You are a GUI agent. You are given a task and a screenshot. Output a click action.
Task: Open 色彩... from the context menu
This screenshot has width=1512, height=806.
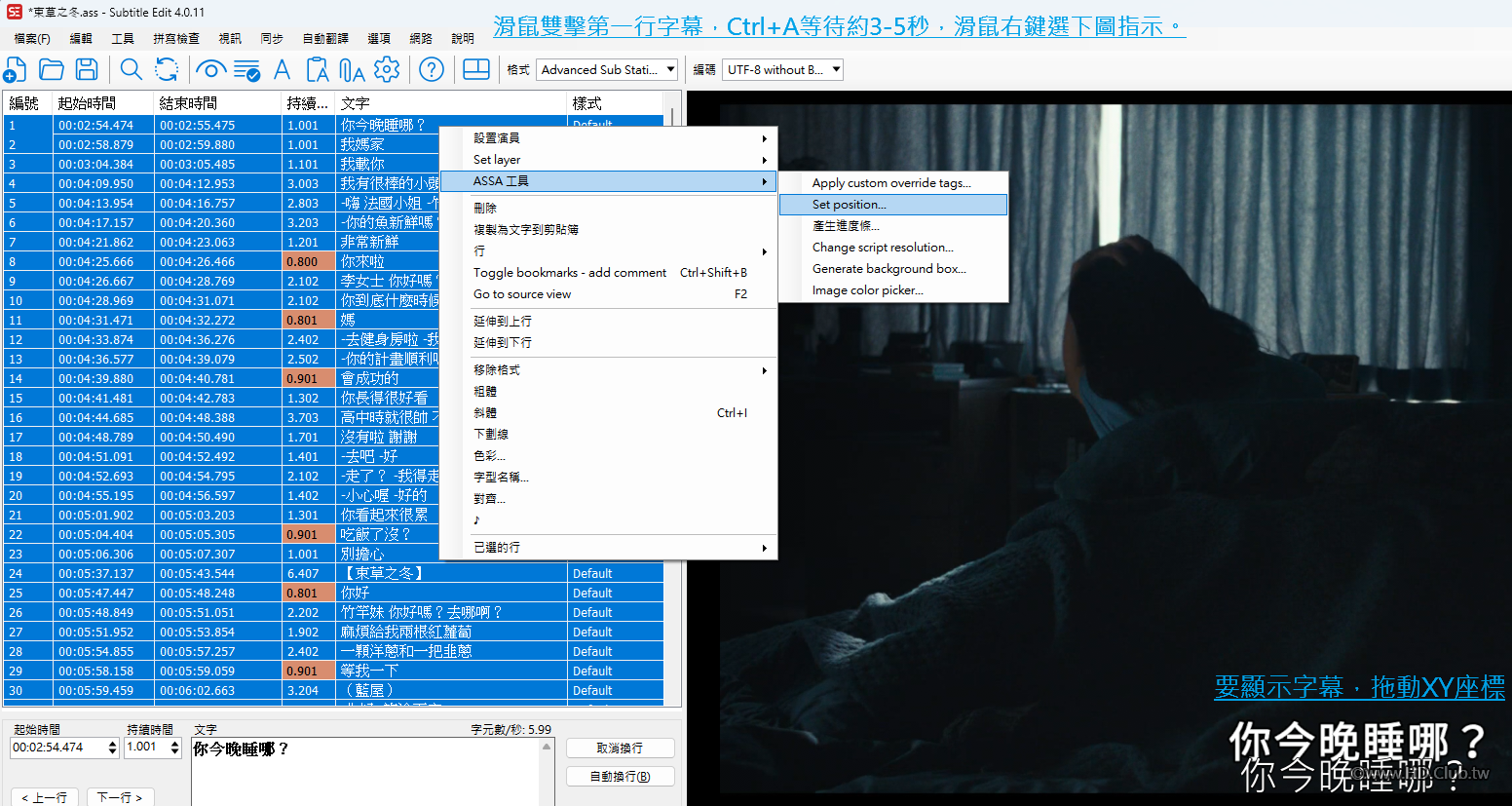click(609, 456)
